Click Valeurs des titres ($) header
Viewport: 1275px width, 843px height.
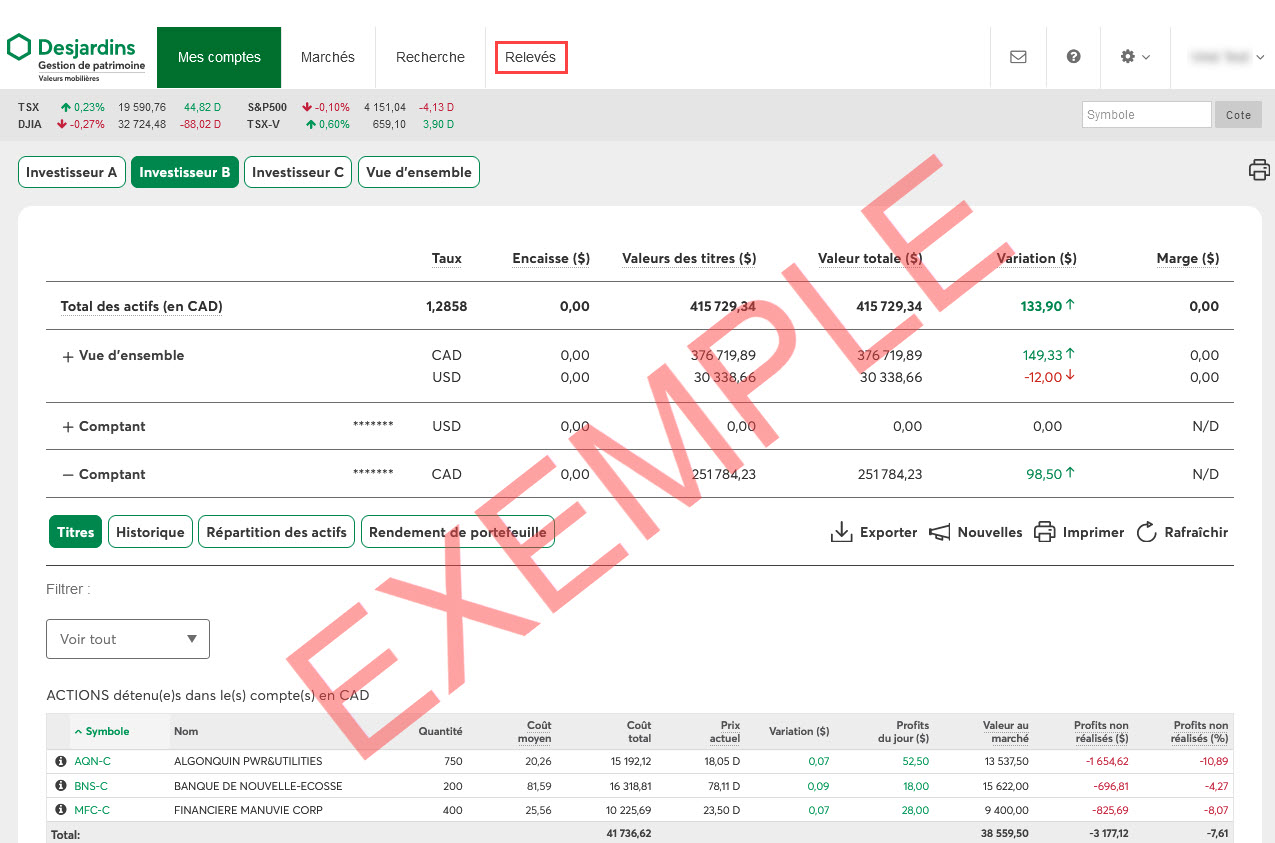tap(689, 258)
